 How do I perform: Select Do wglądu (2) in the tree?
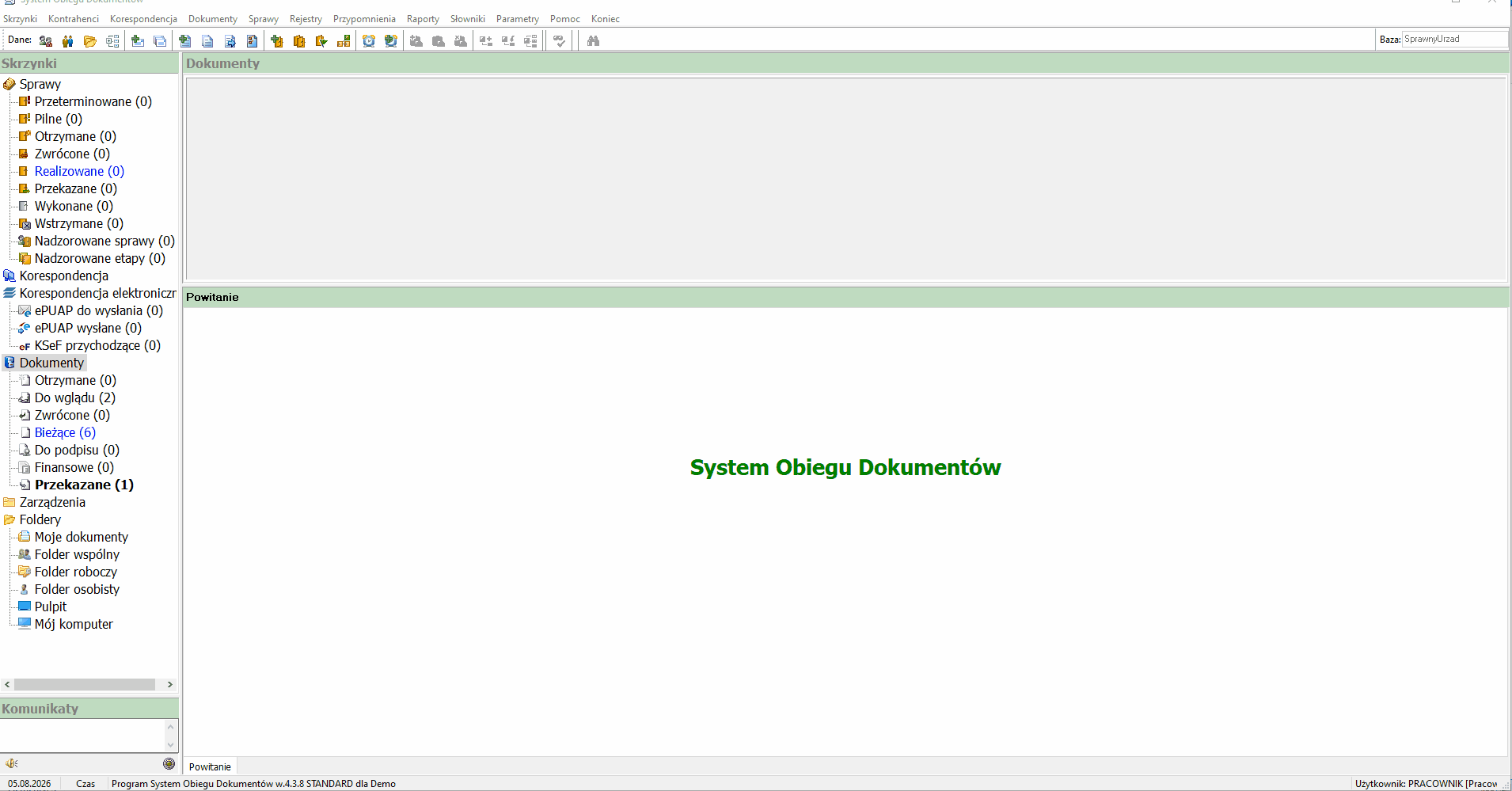pos(75,397)
